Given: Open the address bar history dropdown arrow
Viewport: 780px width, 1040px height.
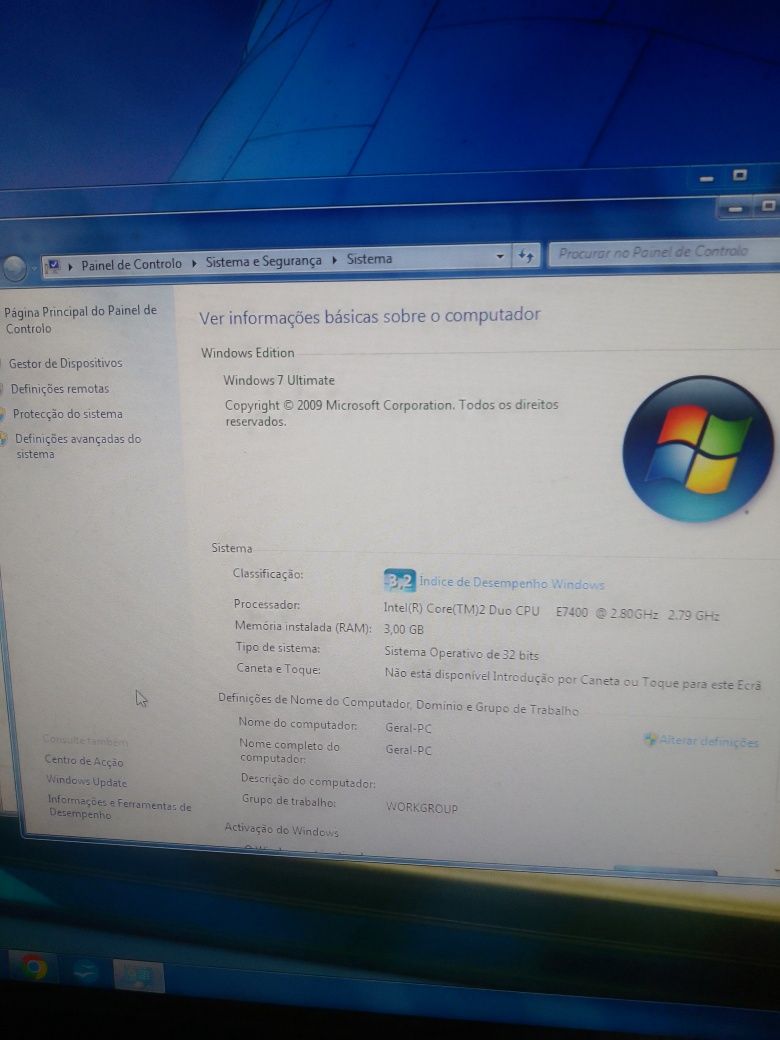Looking at the screenshot, I should tap(500, 256).
